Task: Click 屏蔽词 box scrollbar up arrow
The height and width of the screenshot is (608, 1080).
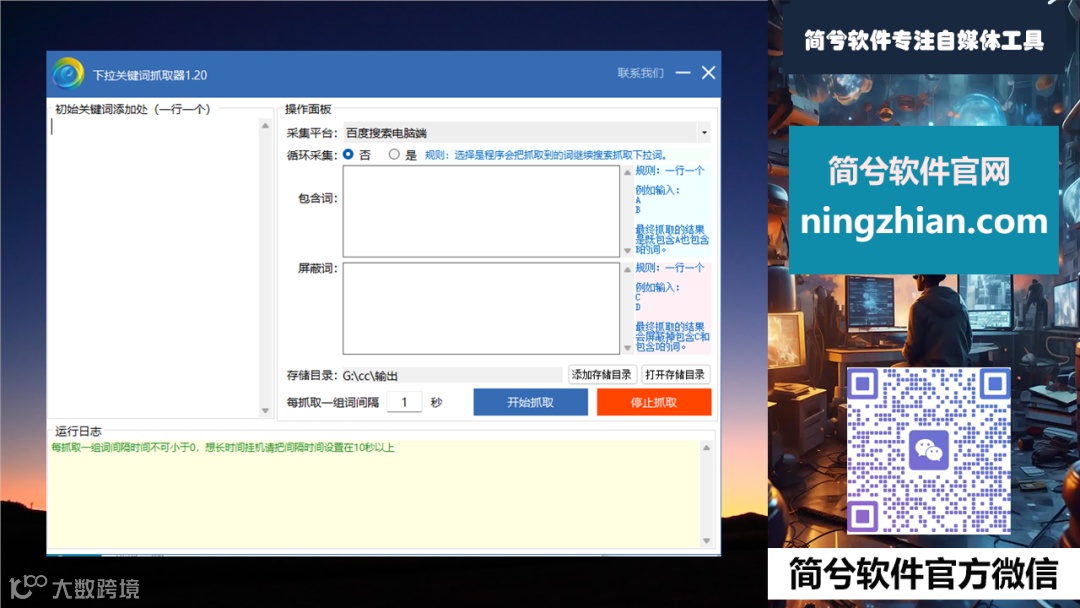Action: 627,269
